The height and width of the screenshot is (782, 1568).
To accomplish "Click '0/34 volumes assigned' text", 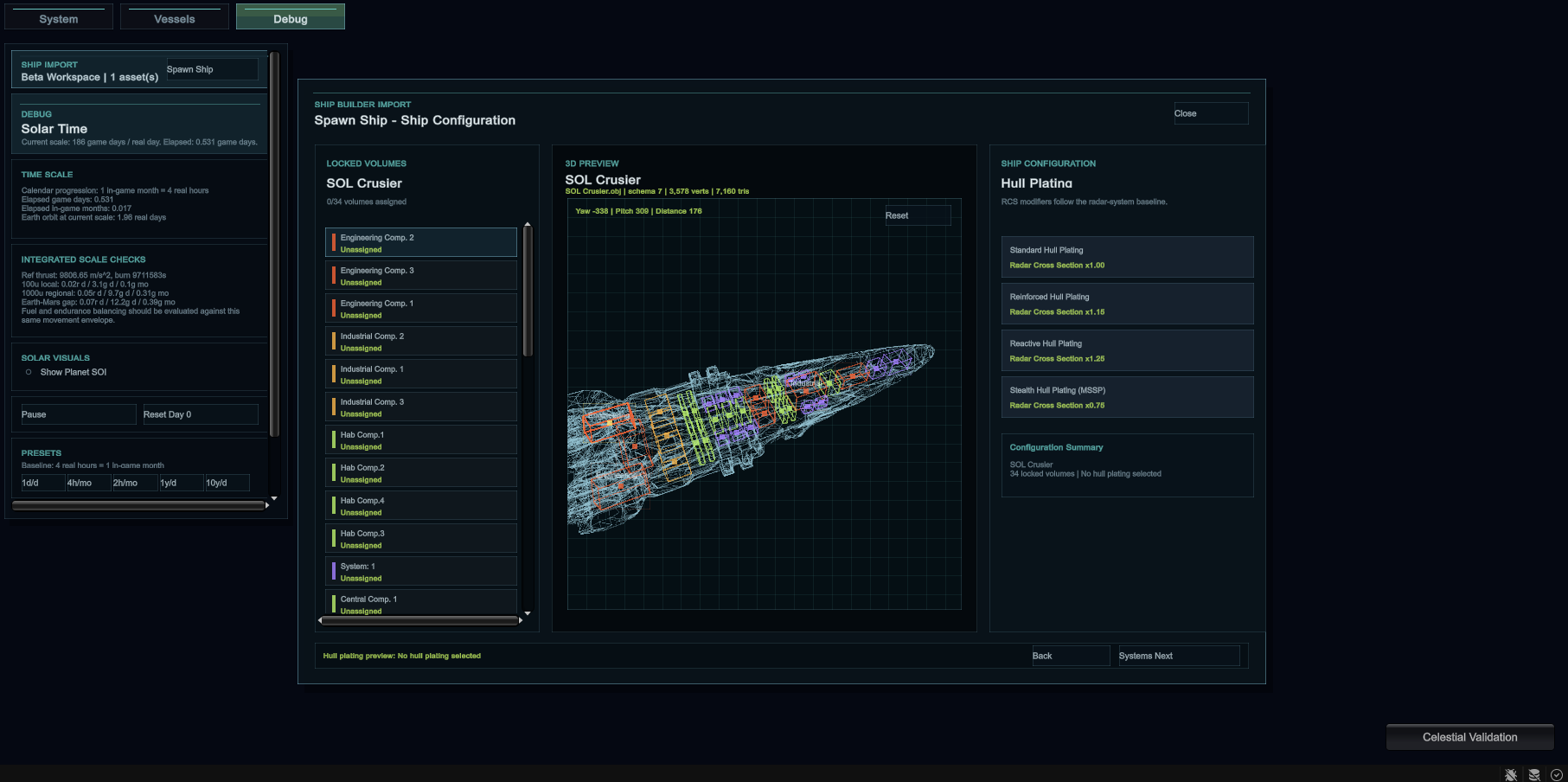I will tap(367, 202).
